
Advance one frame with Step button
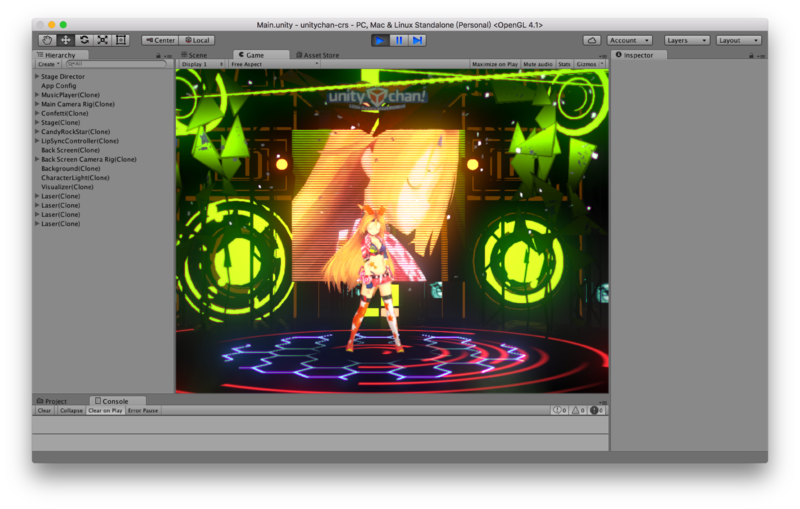click(418, 40)
